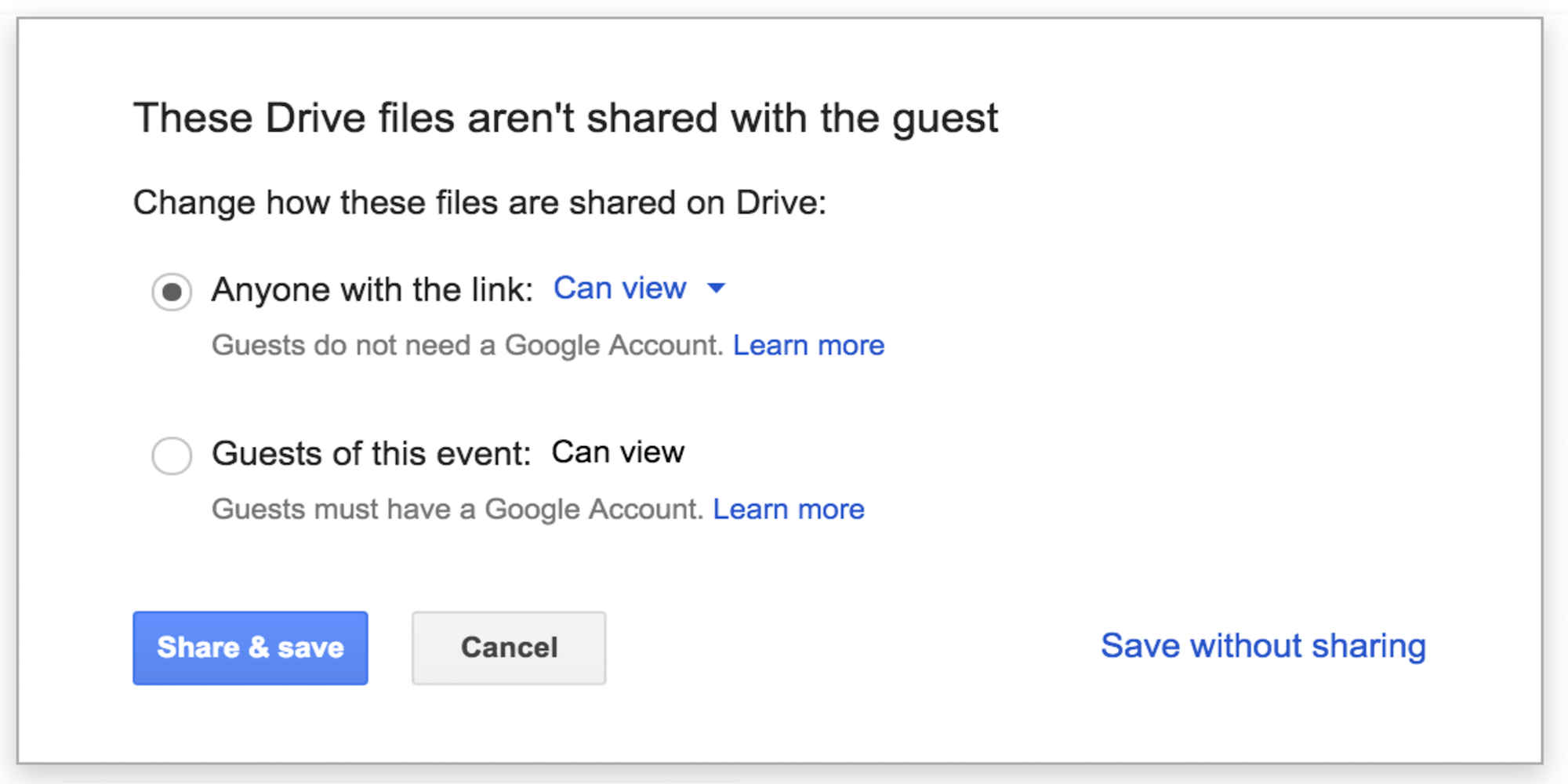Select the 'Anyone with the link' radio button
The width and height of the screenshot is (1568, 784).
[x=172, y=292]
